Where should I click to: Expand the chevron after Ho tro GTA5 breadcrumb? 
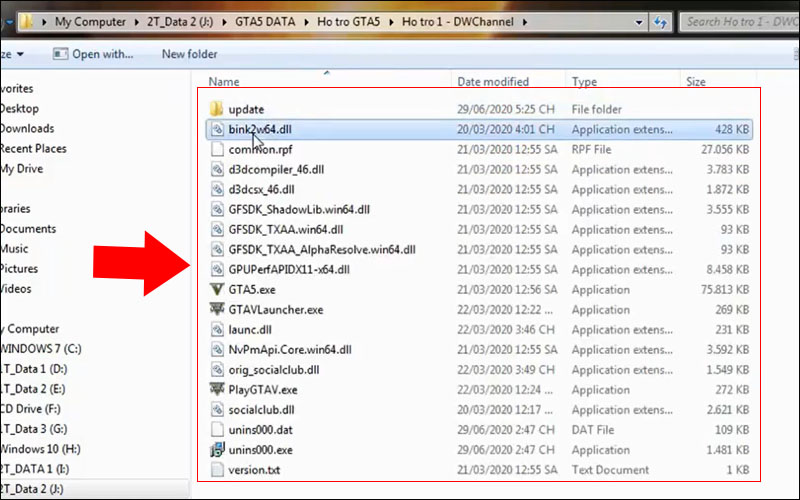pyautogui.click(x=391, y=22)
